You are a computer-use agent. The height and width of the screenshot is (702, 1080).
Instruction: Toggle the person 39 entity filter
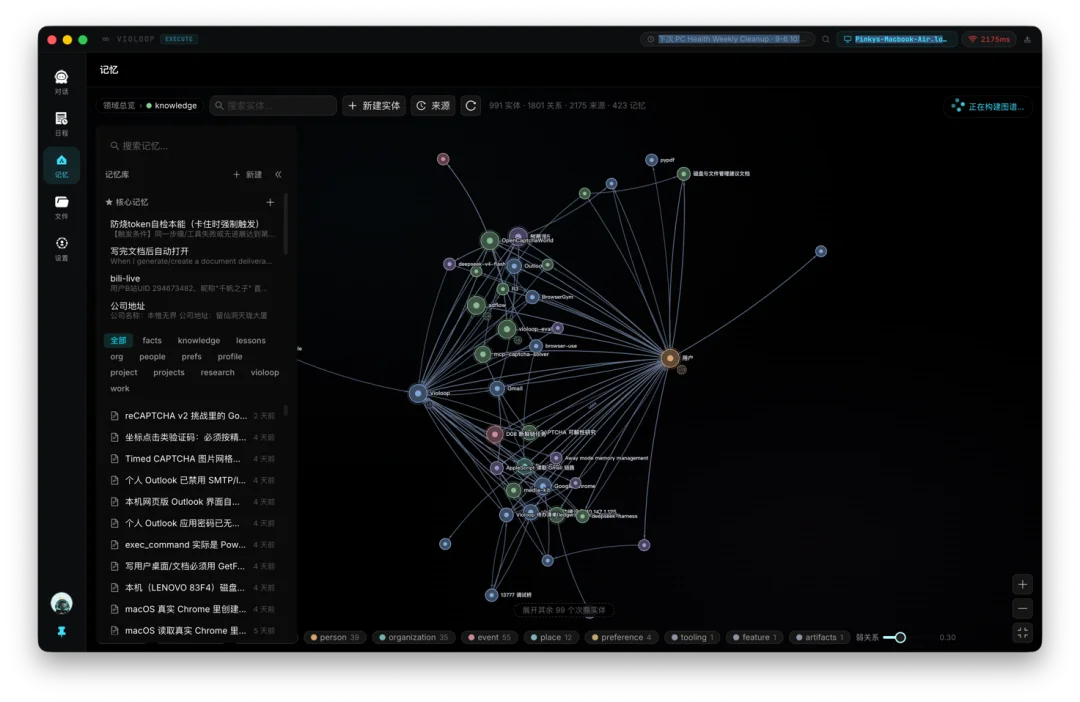pyautogui.click(x=335, y=637)
